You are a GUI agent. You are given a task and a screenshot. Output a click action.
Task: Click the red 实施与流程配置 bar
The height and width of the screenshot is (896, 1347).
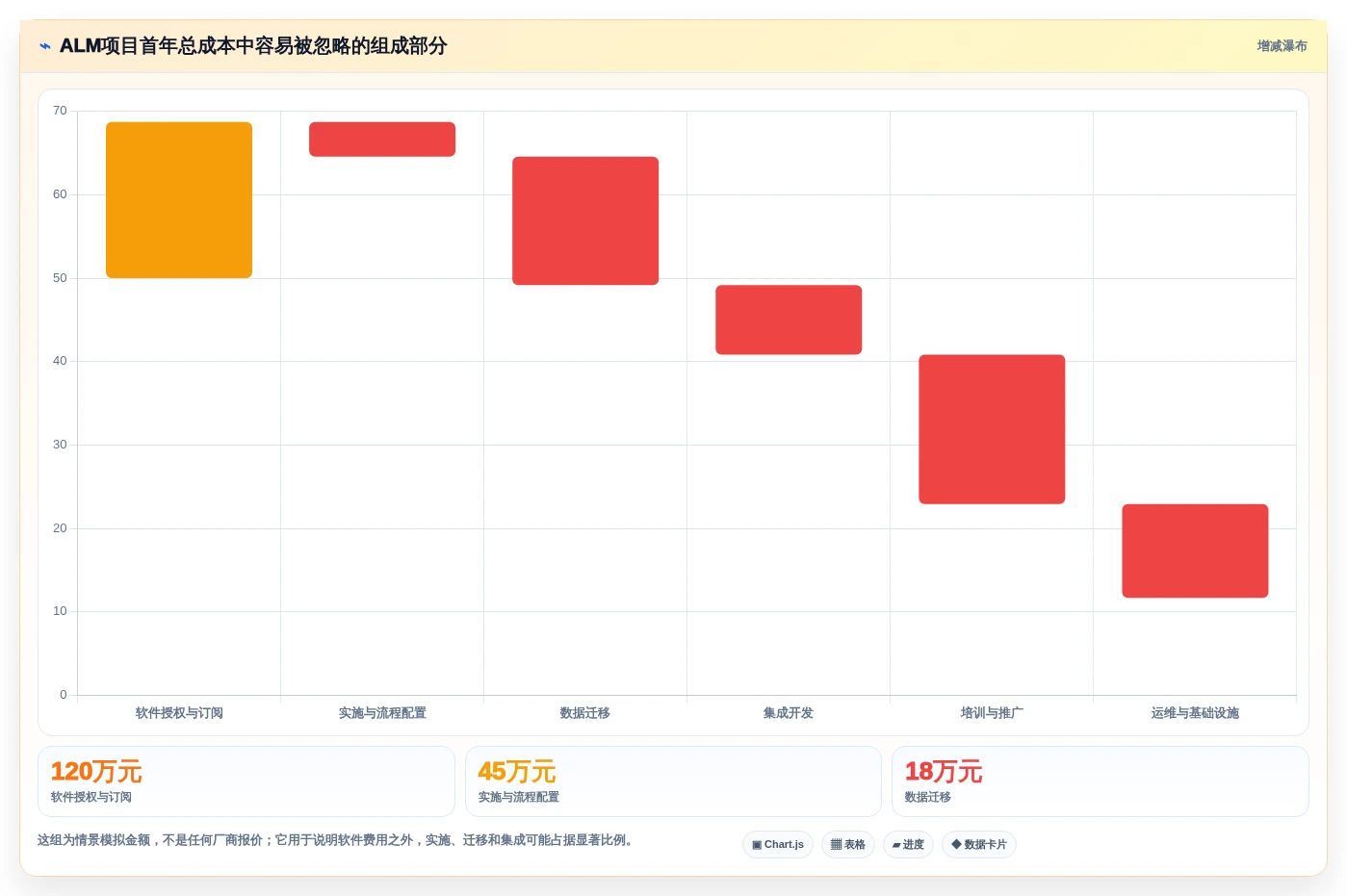click(x=382, y=140)
